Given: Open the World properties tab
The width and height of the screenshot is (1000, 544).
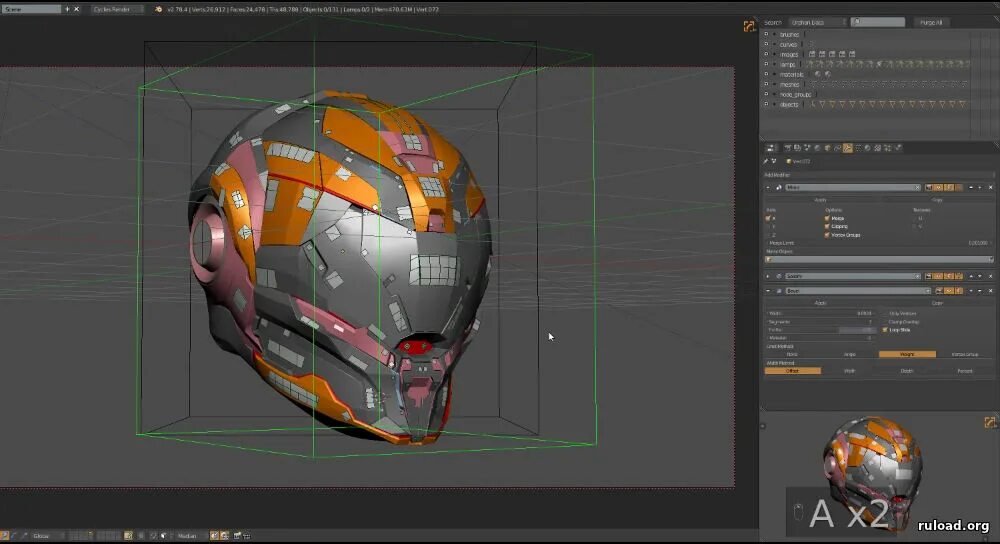Looking at the screenshot, I should (817, 148).
